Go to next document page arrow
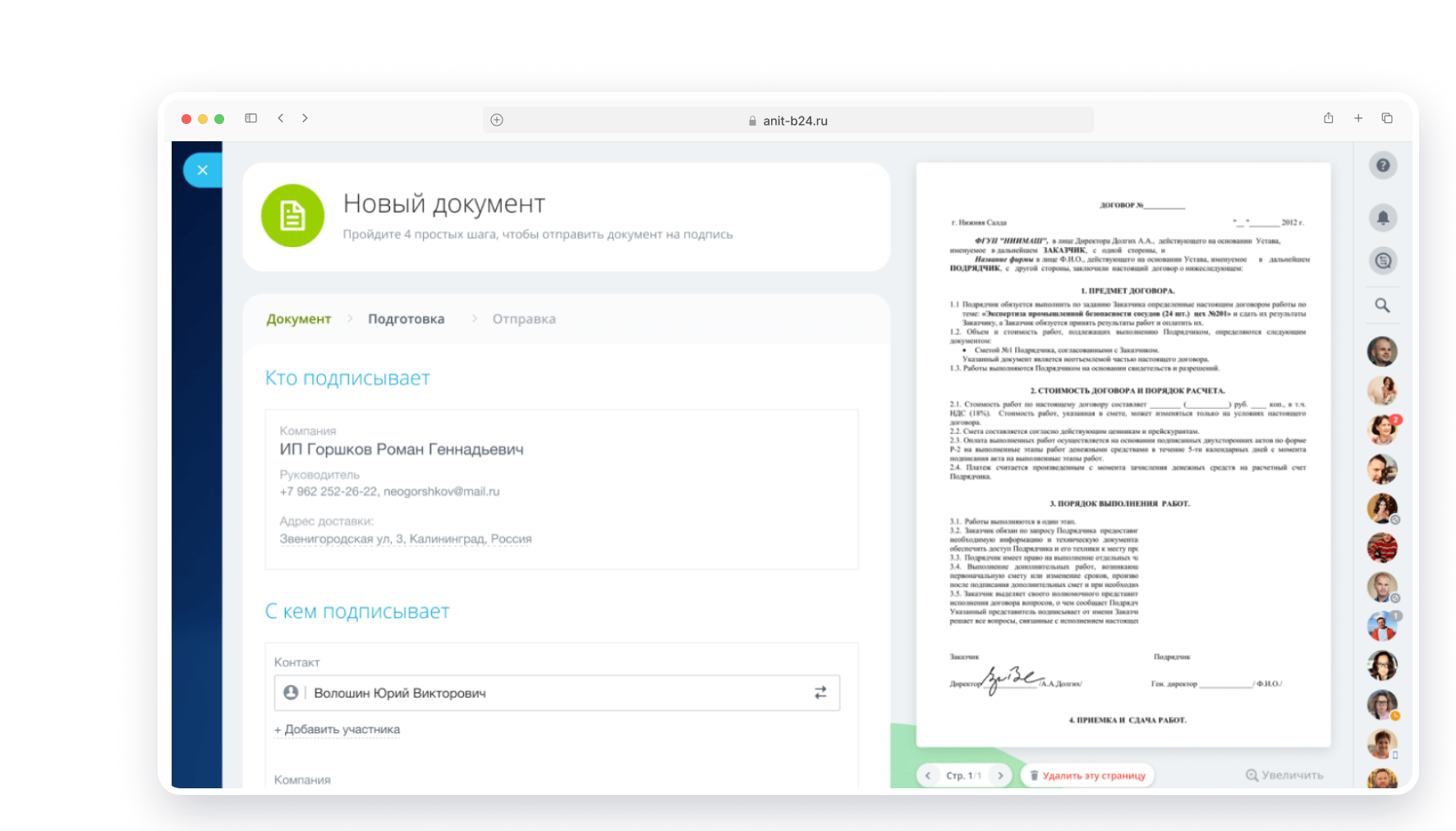 (x=1000, y=775)
